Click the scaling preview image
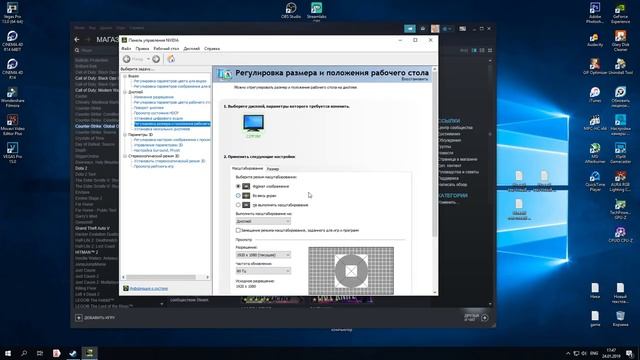This screenshot has width=640, height=360. pyautogui.click(x=351, y=271)
